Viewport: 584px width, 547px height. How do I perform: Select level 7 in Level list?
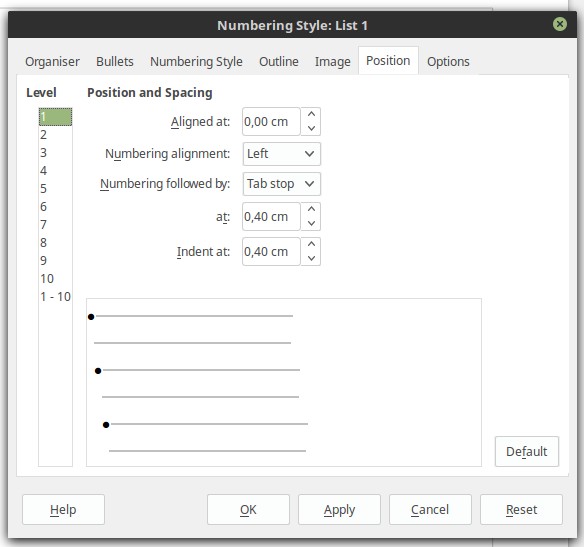pyautogui.click(x=55, y=225)
